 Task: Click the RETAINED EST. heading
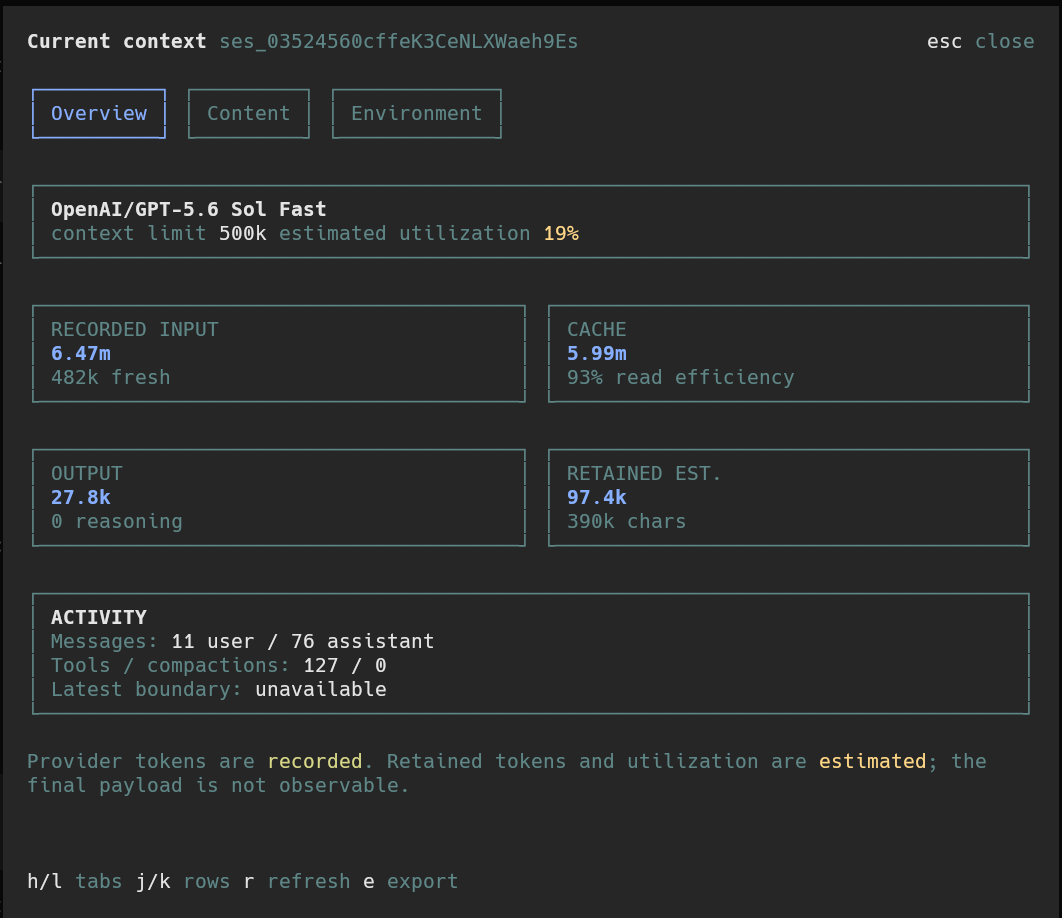(x=643, y=473)
